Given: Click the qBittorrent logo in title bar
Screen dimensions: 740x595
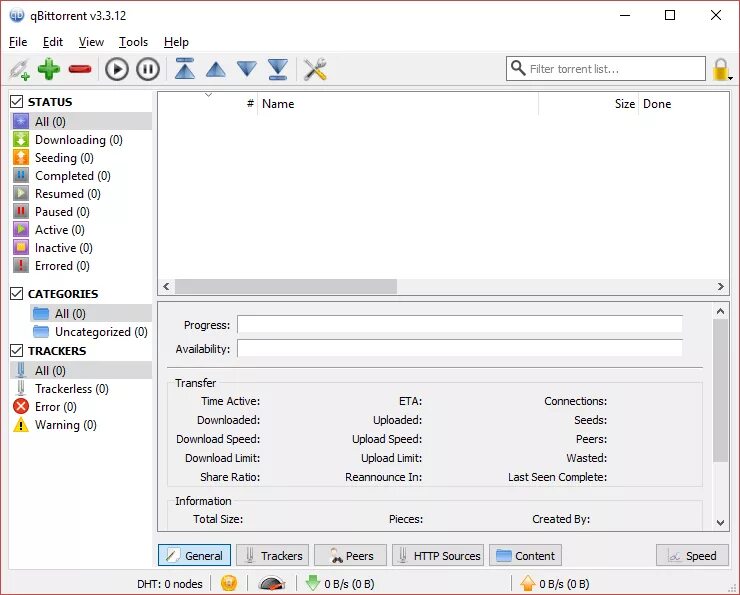Looking at the screenshot, I should tap(17, 16).
